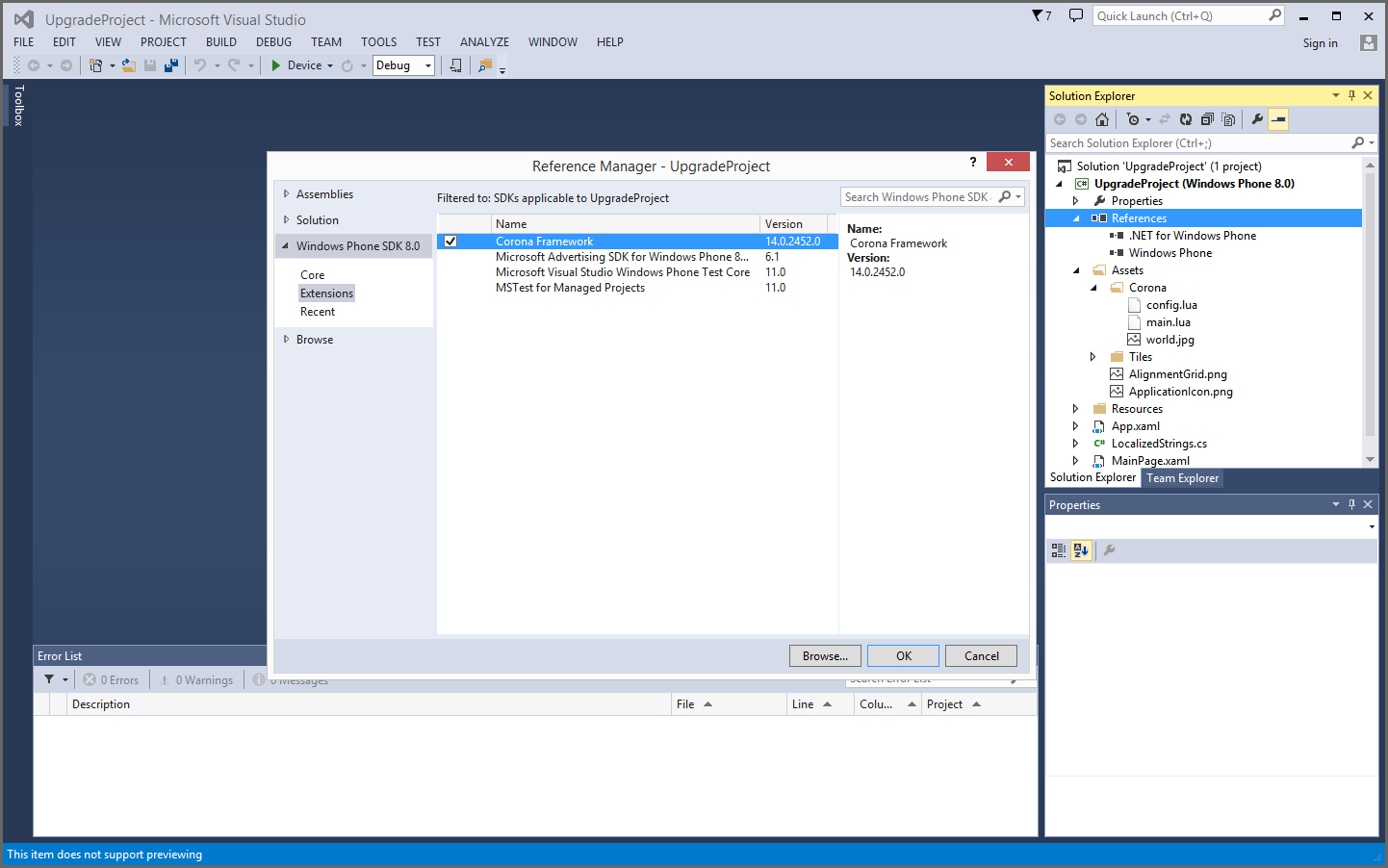Toggle the 0 Warnings filter in Error List
This screenshot has height=868, width=1388.
(x=196, y=679)
